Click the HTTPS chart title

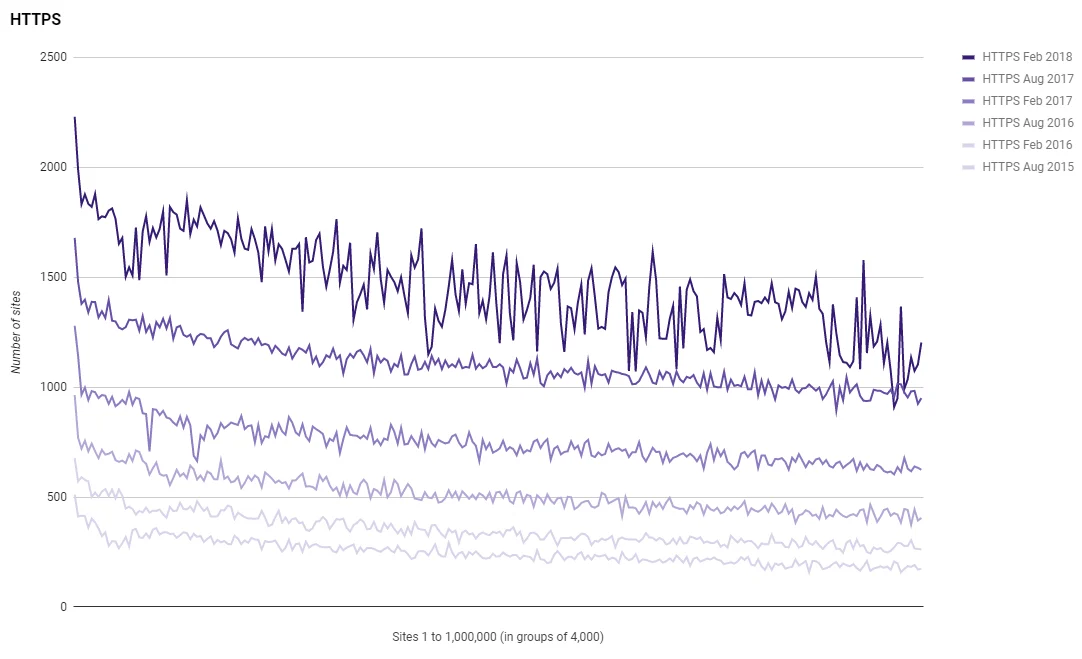[x=35, y=19]
